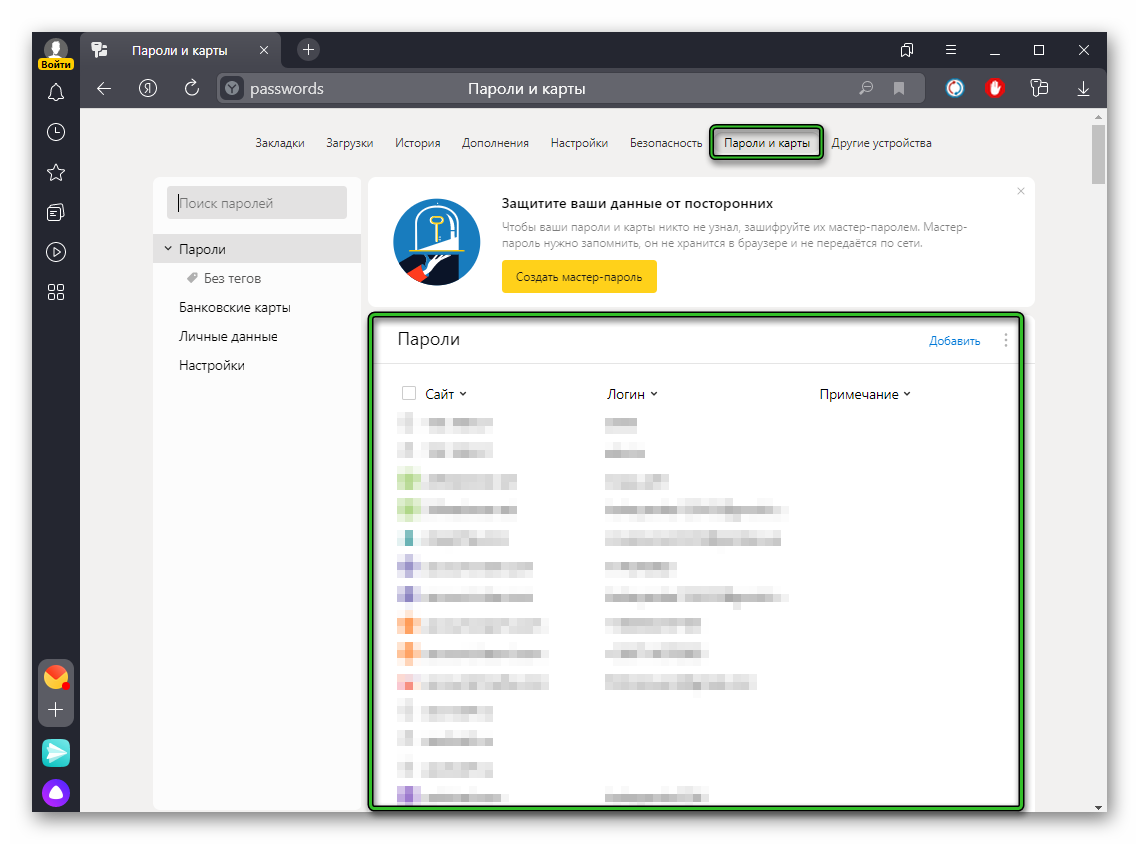This screenshot has height=844, width=1139.
Task: Click the Добавить link
Action: click(954, 341)
